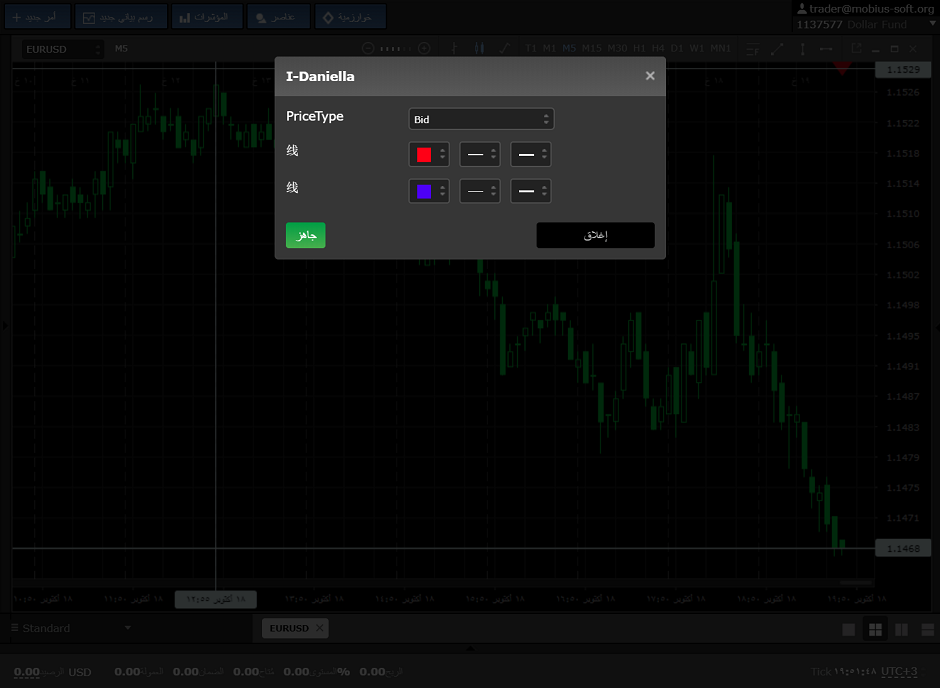Click the zoom out minus icon
Screen dimensions: 940x688
pyautogui.click(x=368, y=49)
